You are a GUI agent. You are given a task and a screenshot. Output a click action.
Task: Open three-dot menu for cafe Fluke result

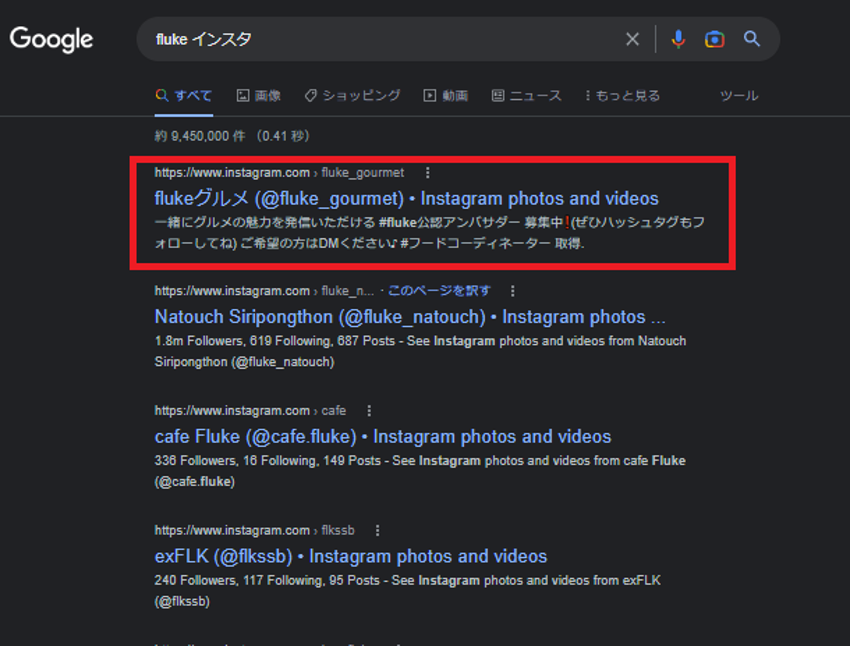(369, 411)
